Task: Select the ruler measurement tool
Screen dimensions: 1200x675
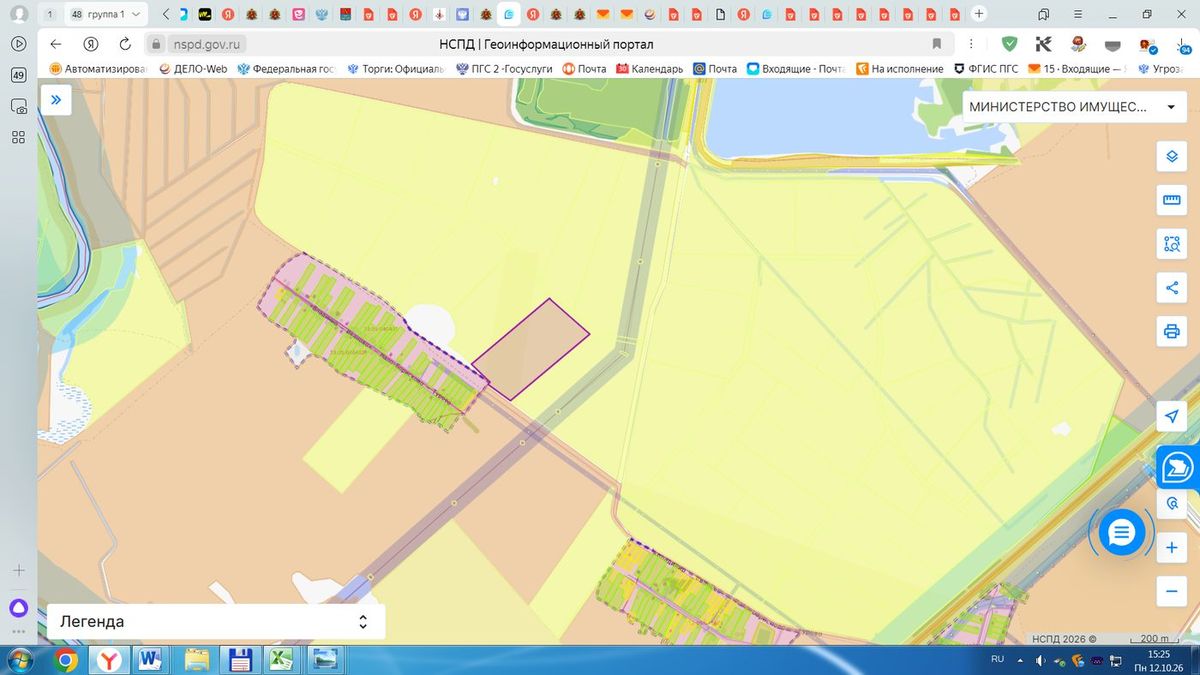Action: click(1171, 200)
